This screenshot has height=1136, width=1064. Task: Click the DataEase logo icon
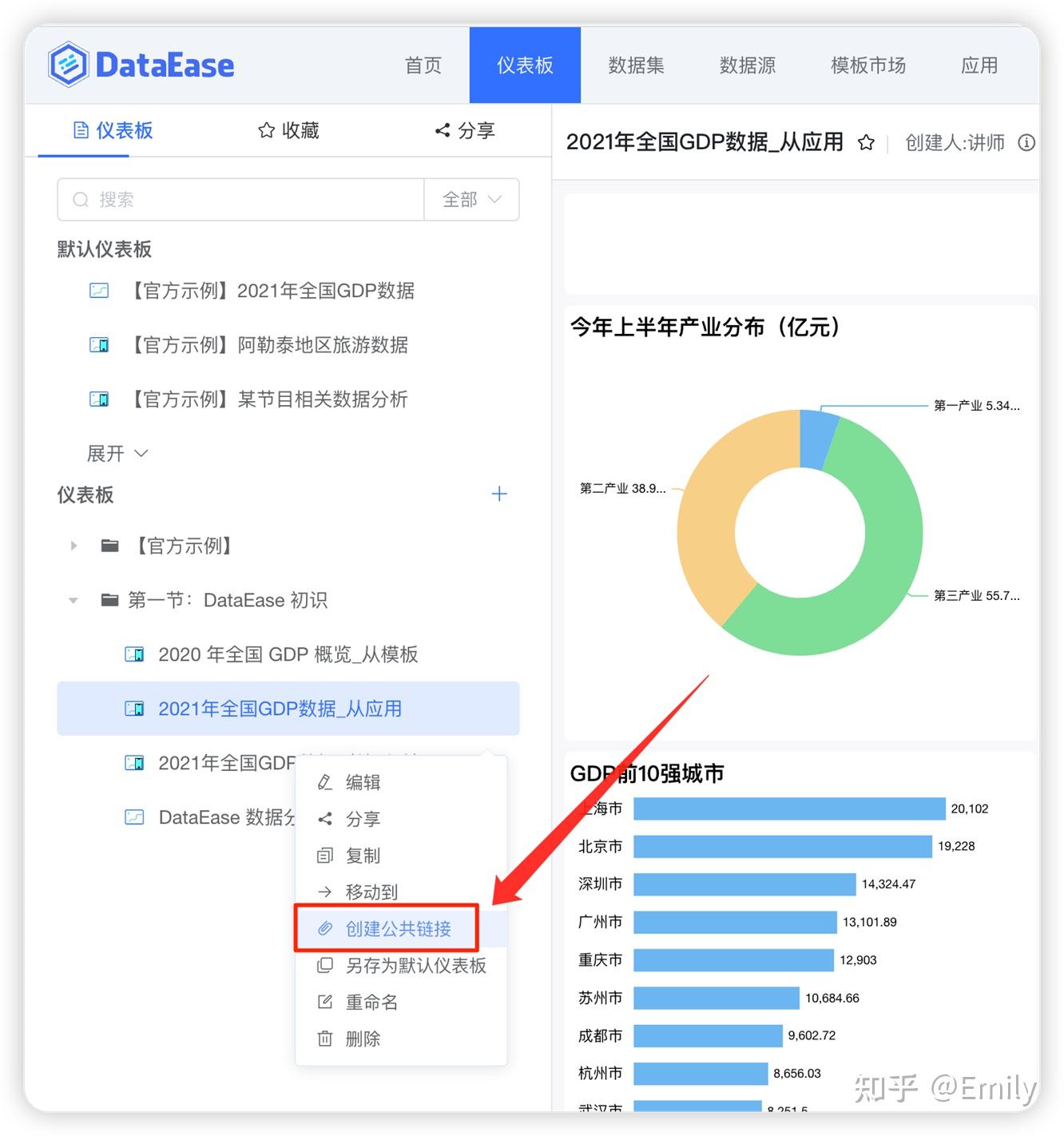point(68,64)
